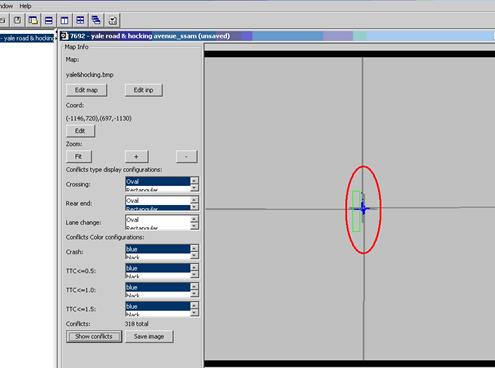495x368 pixels.
Task: Select Oval in the Rear end list
Action: [x=158, y=200]
